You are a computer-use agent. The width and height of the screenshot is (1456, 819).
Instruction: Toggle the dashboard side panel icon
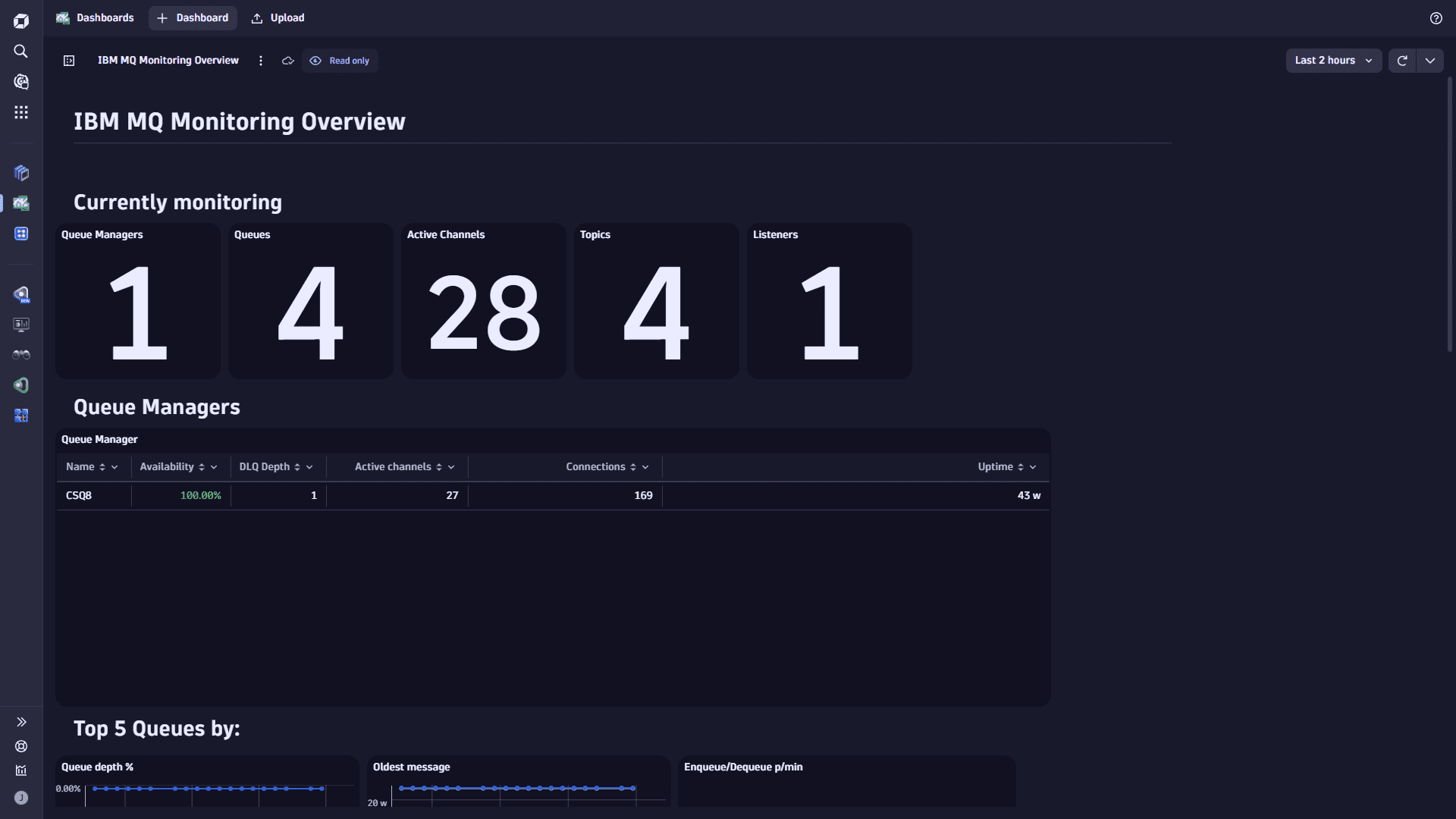69,61
